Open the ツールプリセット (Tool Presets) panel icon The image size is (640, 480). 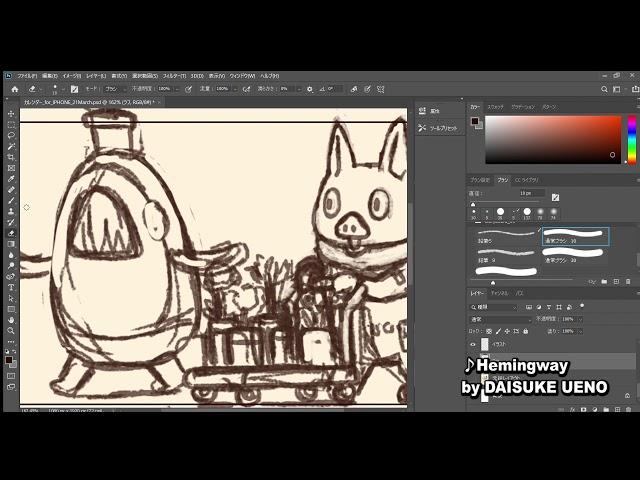tap(442, 128)
